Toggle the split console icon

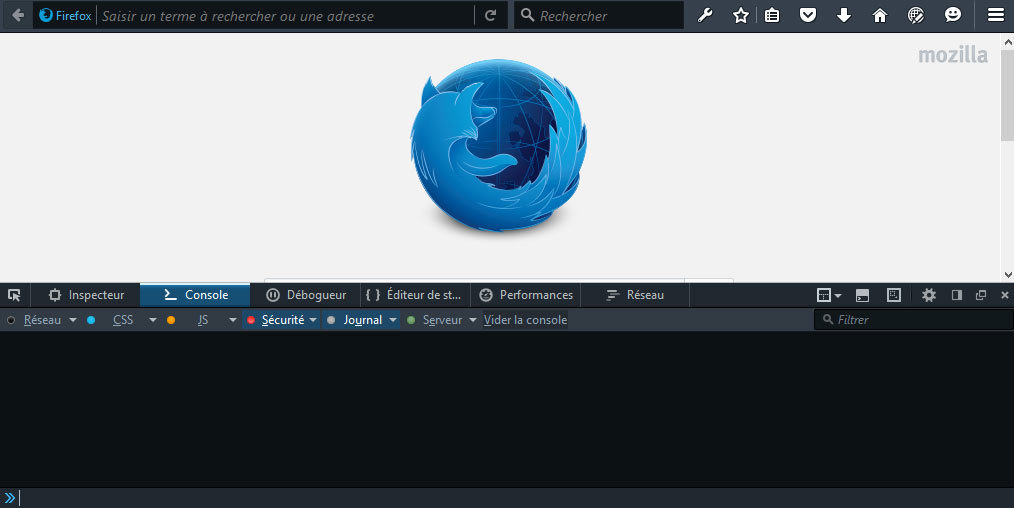point(863,295)
